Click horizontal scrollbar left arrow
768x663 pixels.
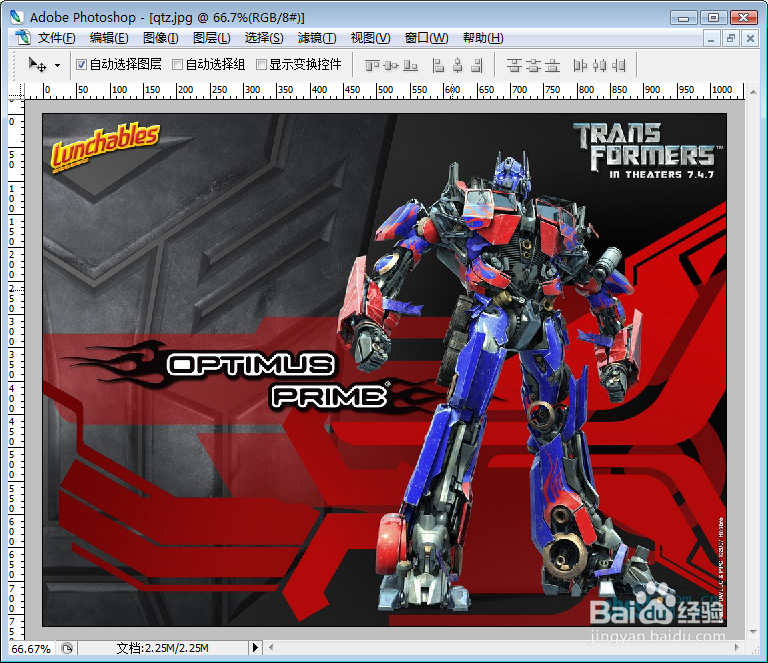point(270,648)
